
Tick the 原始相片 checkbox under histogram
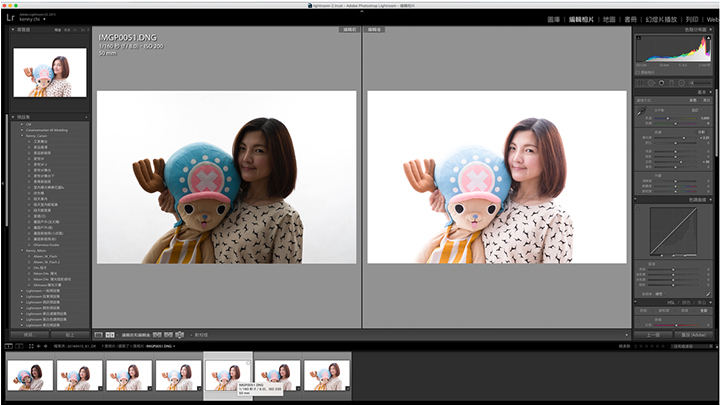click(x=637, y=72)
